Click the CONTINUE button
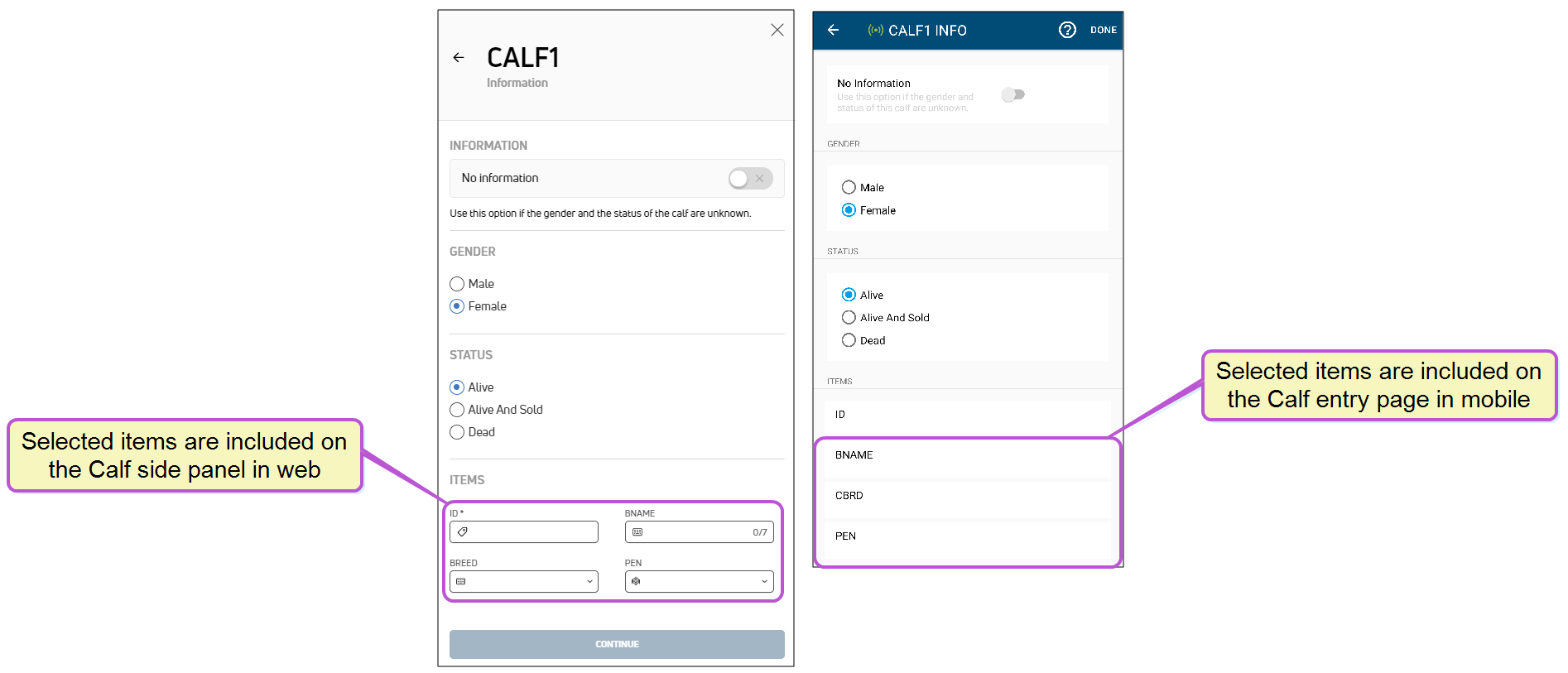 (617, 644)
